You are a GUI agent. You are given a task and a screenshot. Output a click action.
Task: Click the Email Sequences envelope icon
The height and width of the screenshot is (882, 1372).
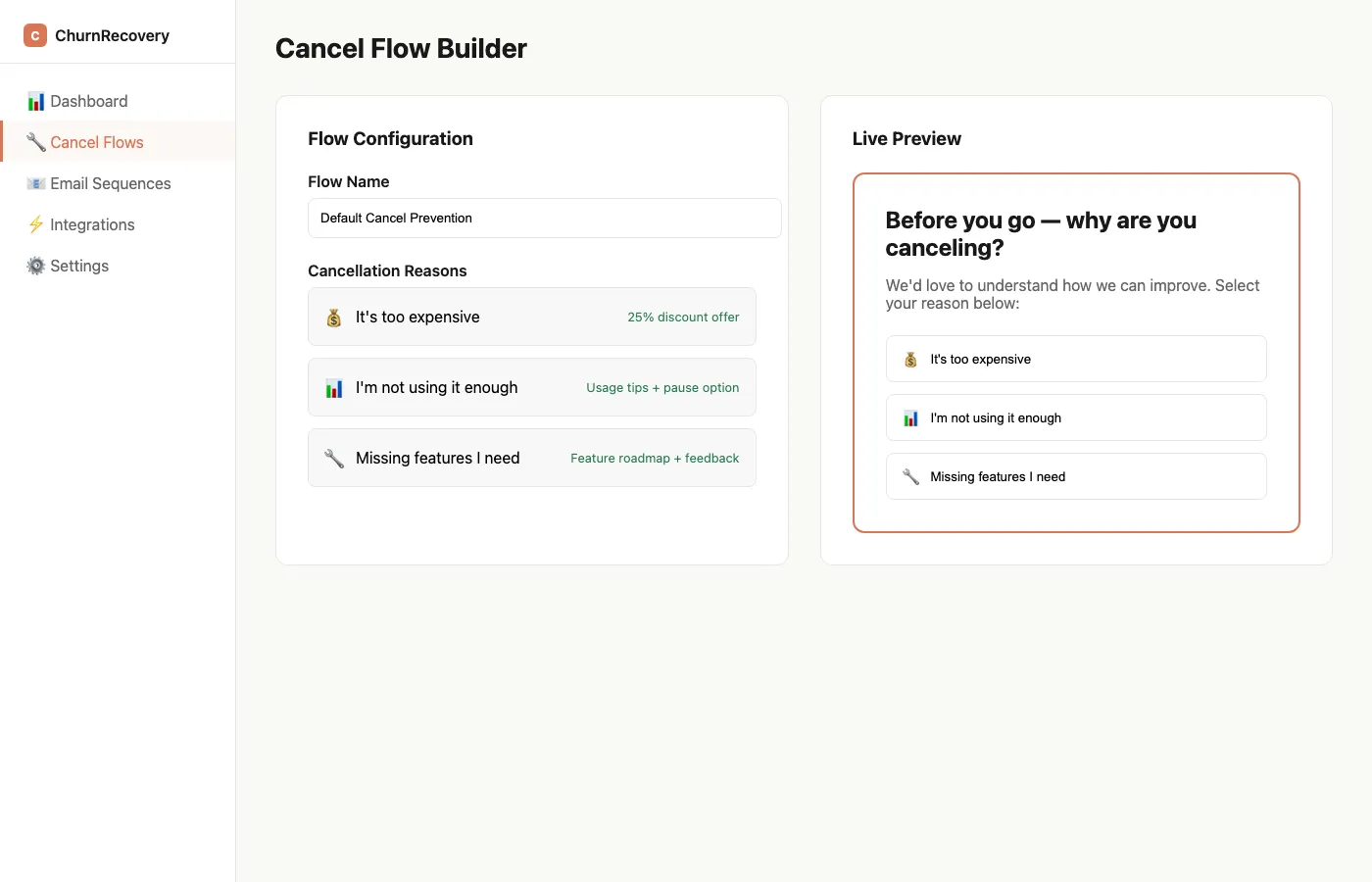point(36,184)
